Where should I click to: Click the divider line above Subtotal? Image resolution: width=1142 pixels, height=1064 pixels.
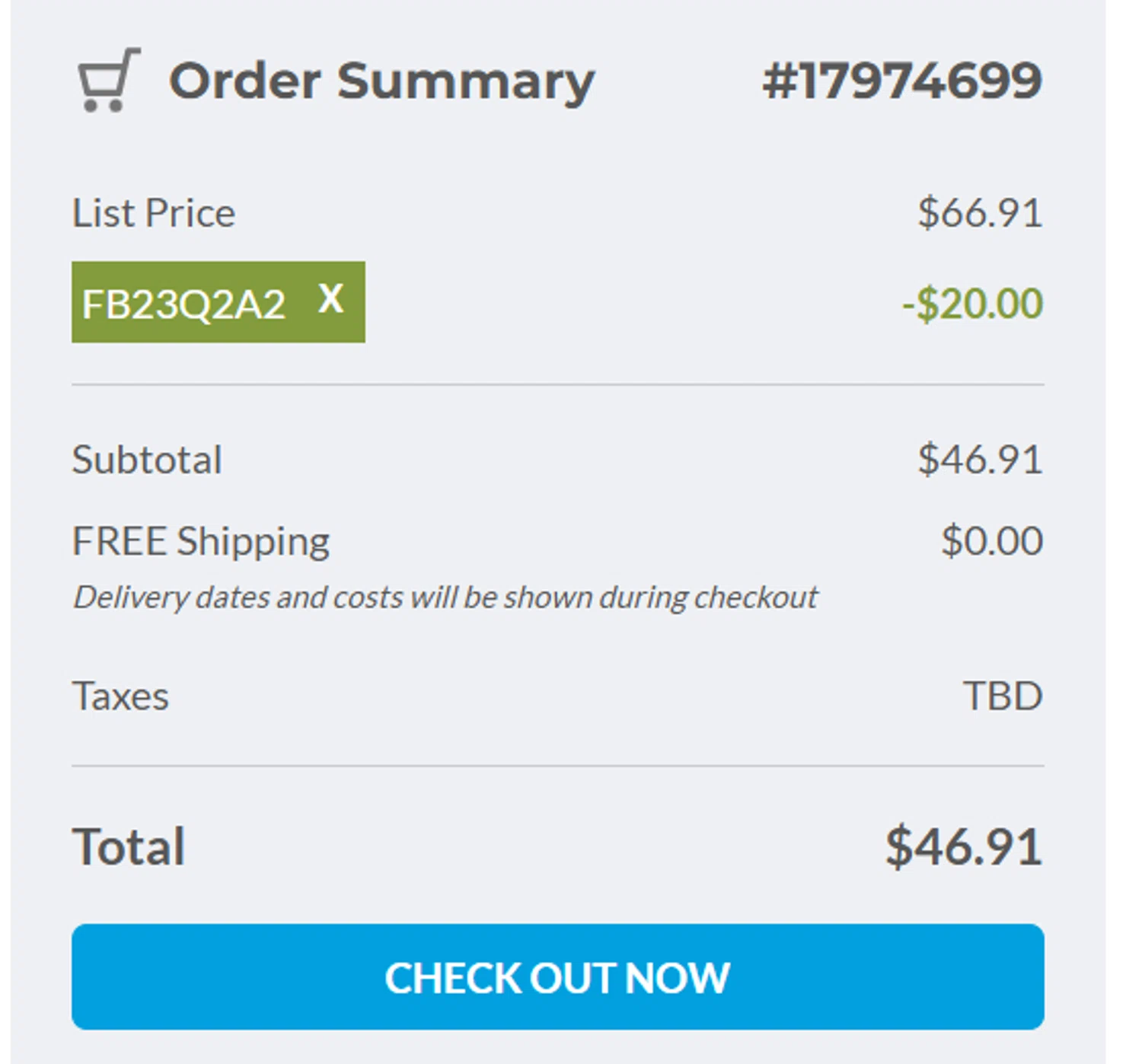(x=557, y=385)
